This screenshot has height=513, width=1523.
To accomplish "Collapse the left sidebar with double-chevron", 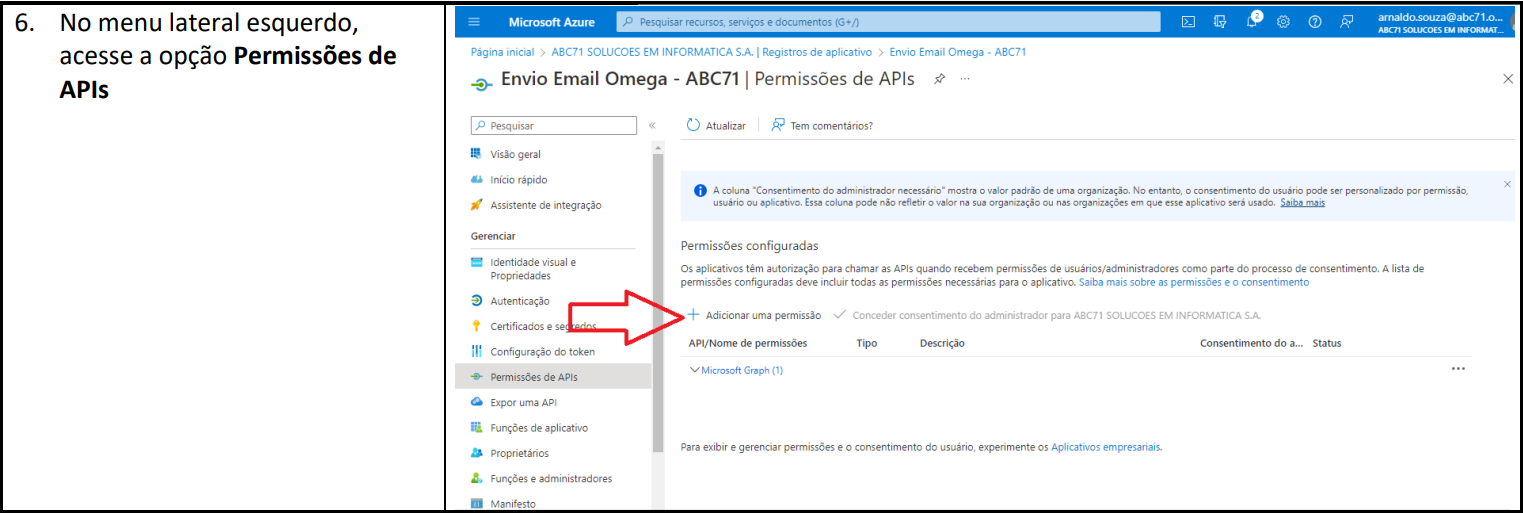I will 652,126.
